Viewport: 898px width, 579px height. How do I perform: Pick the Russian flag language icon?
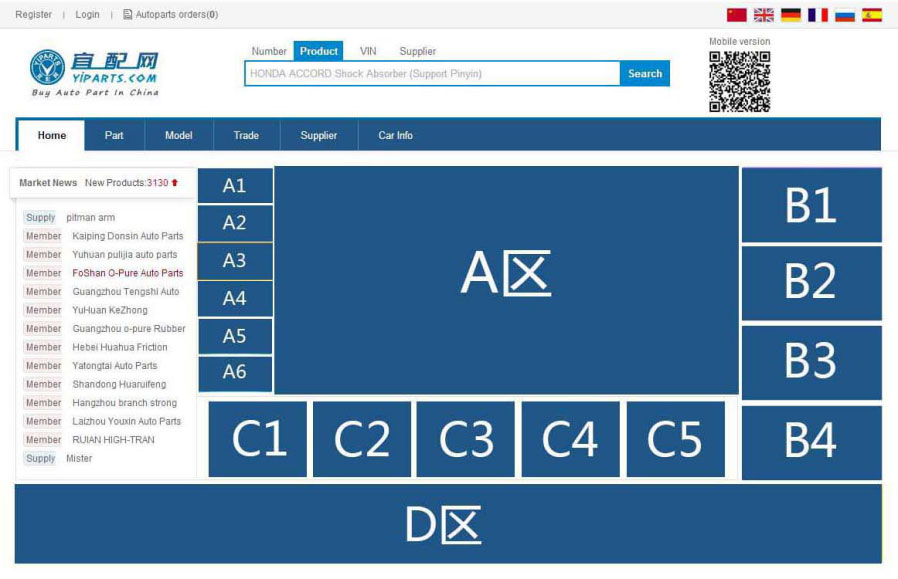click(845, 15)
